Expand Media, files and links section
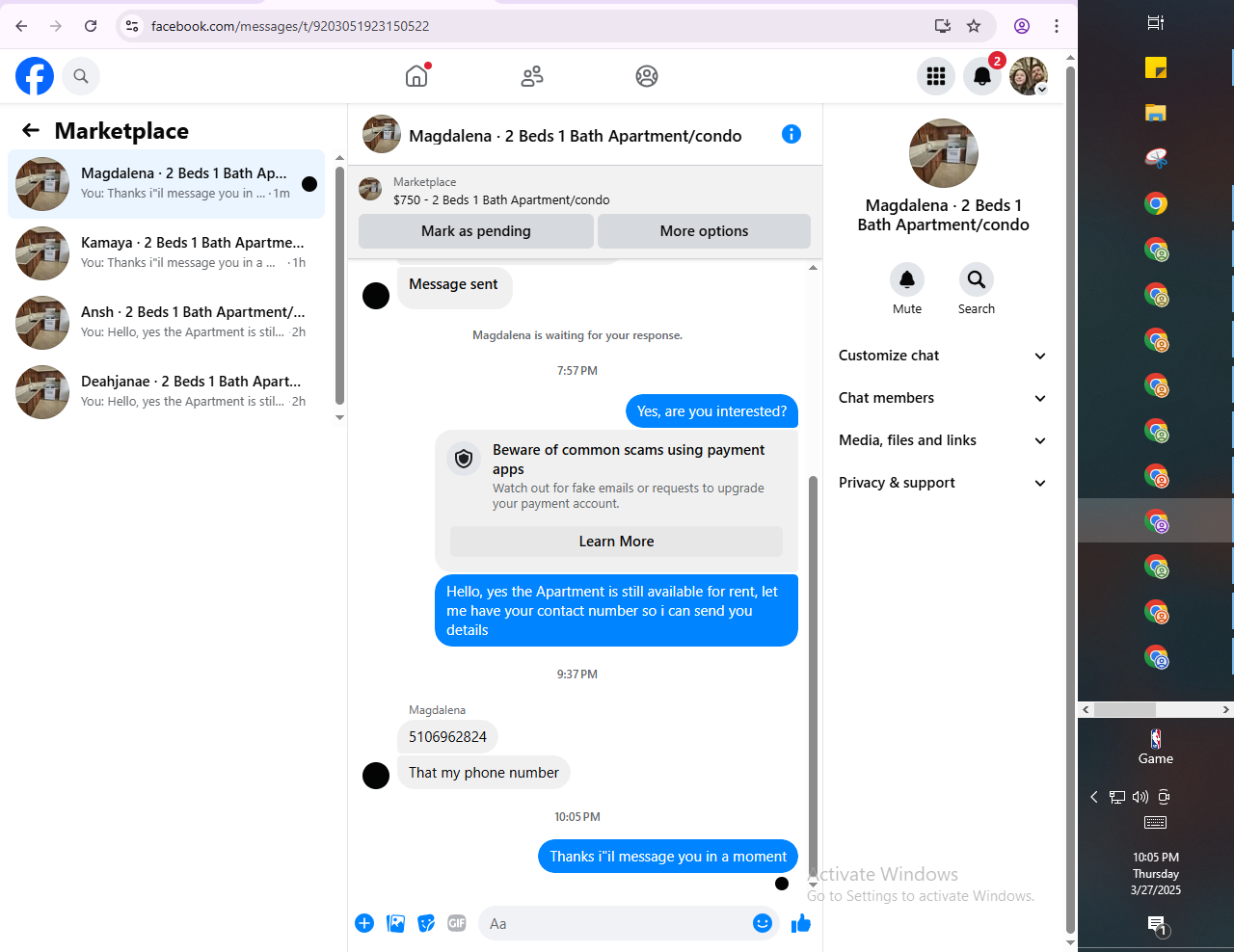The image size is (1234, 952). click(942, 440)
